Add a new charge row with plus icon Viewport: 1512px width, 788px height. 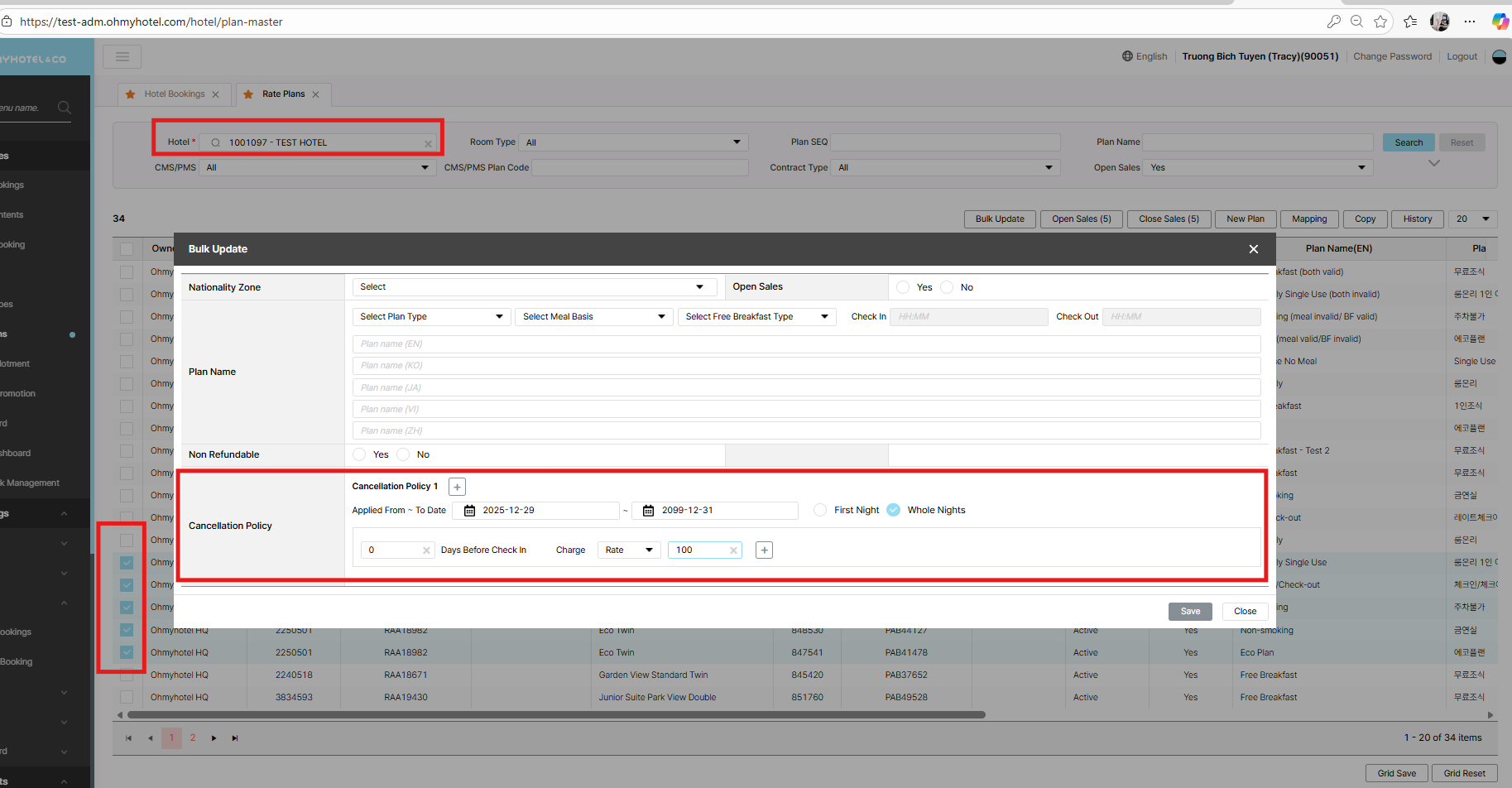point(764,550)
